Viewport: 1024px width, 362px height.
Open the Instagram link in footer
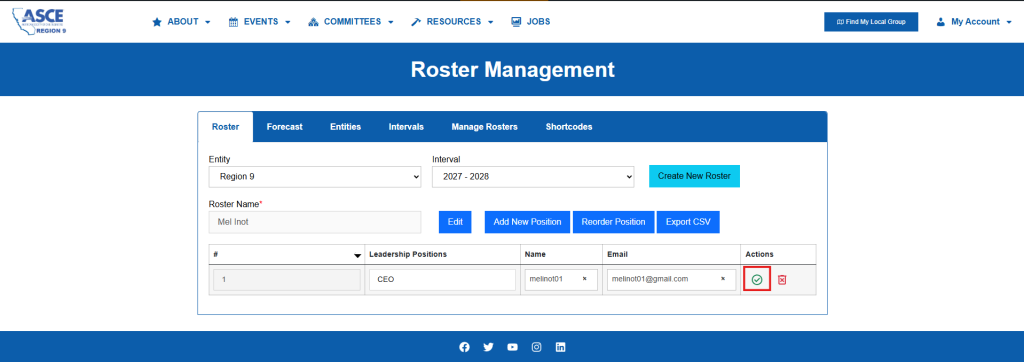[x=536, y=347]
